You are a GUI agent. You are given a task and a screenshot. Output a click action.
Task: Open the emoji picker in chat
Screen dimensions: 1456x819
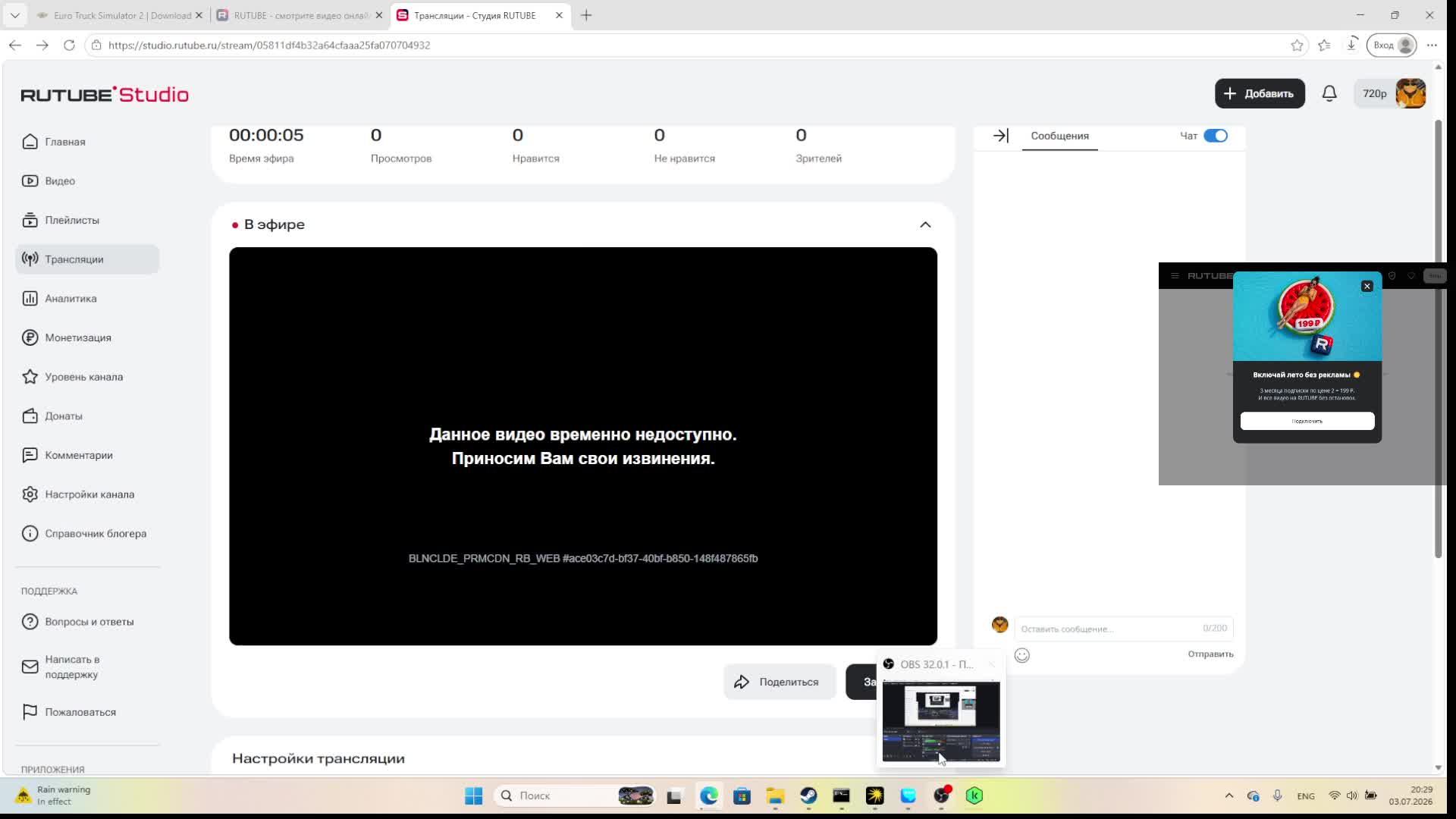pyautogui.click(x=1021, y=655)
